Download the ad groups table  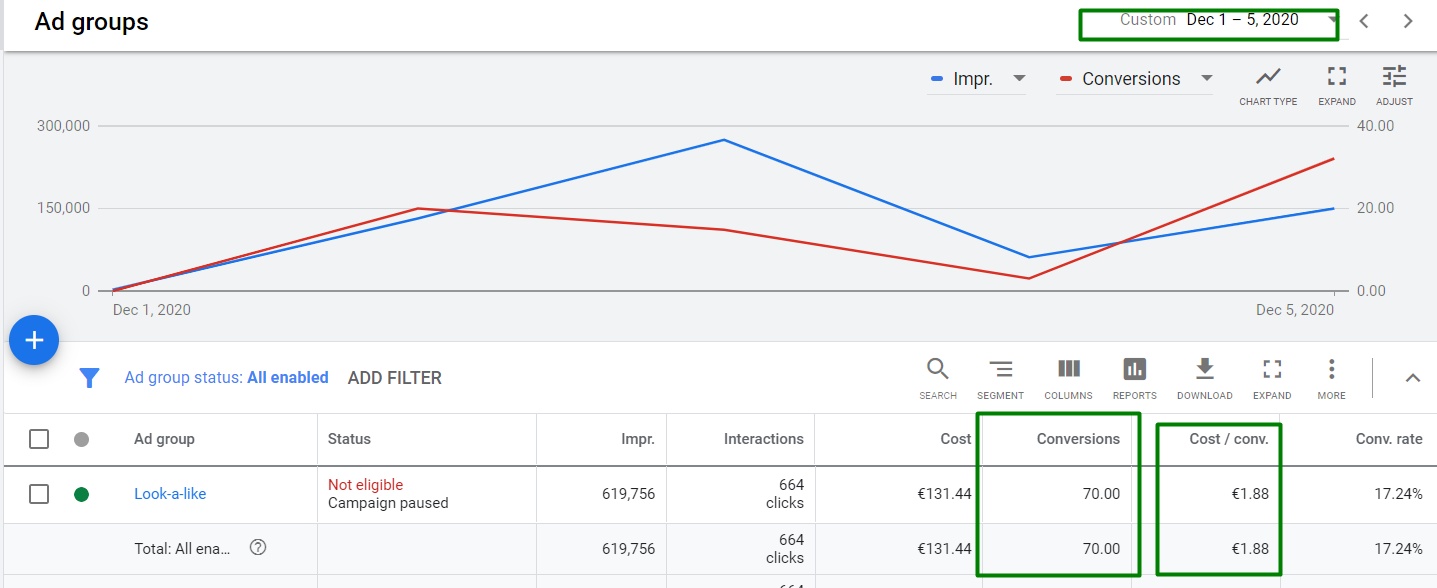tap(1204, 370)
